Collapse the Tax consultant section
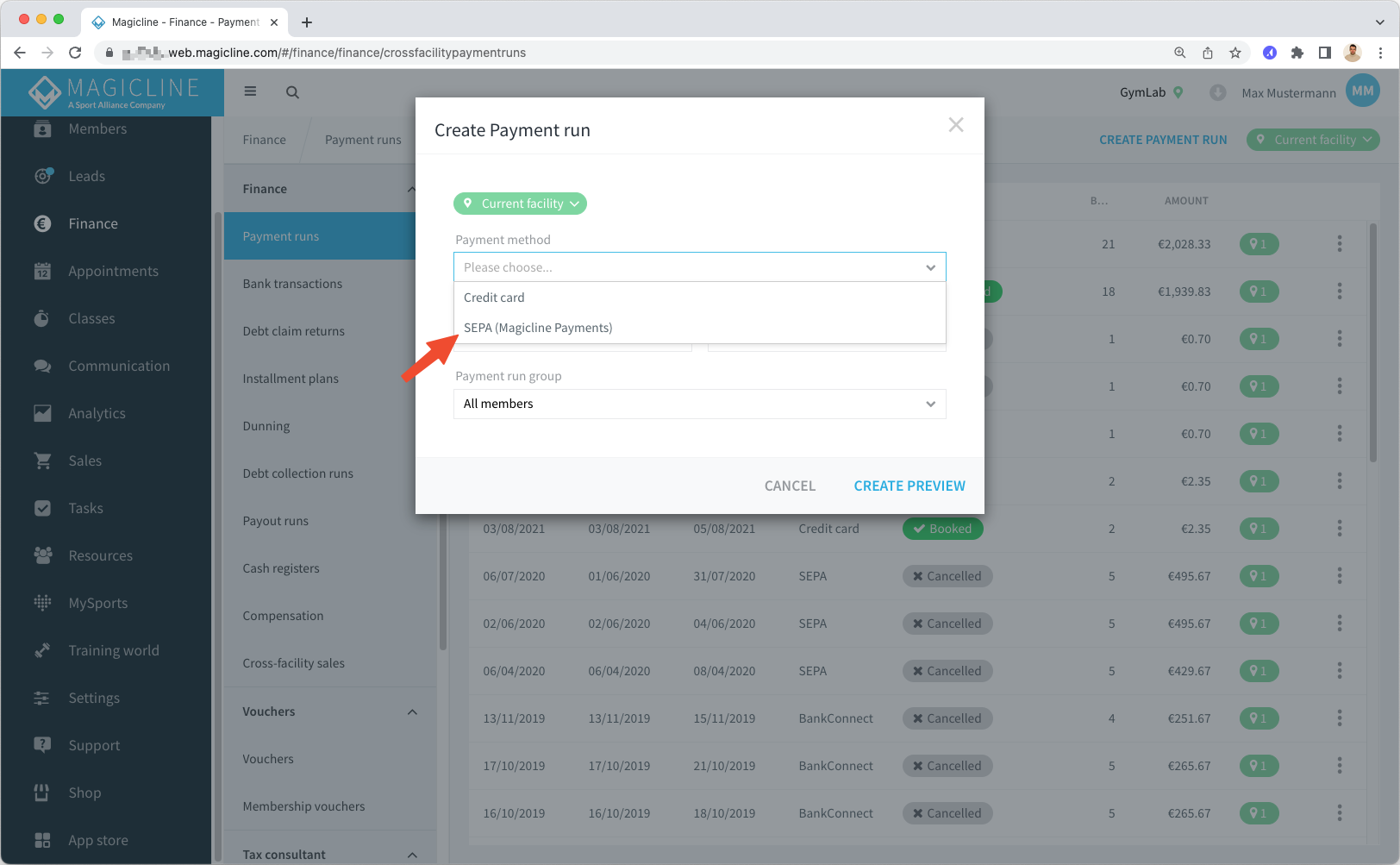This screenshot has height=865, width=1400. tap(412, 856)
